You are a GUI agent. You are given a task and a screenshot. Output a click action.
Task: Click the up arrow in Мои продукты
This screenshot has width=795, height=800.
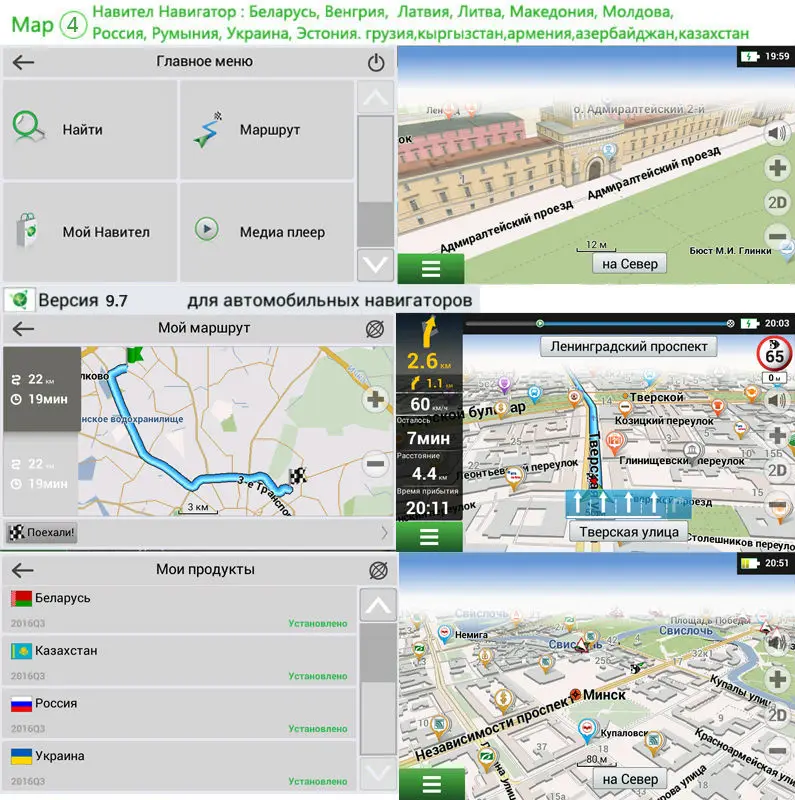[x=378, y=605]
